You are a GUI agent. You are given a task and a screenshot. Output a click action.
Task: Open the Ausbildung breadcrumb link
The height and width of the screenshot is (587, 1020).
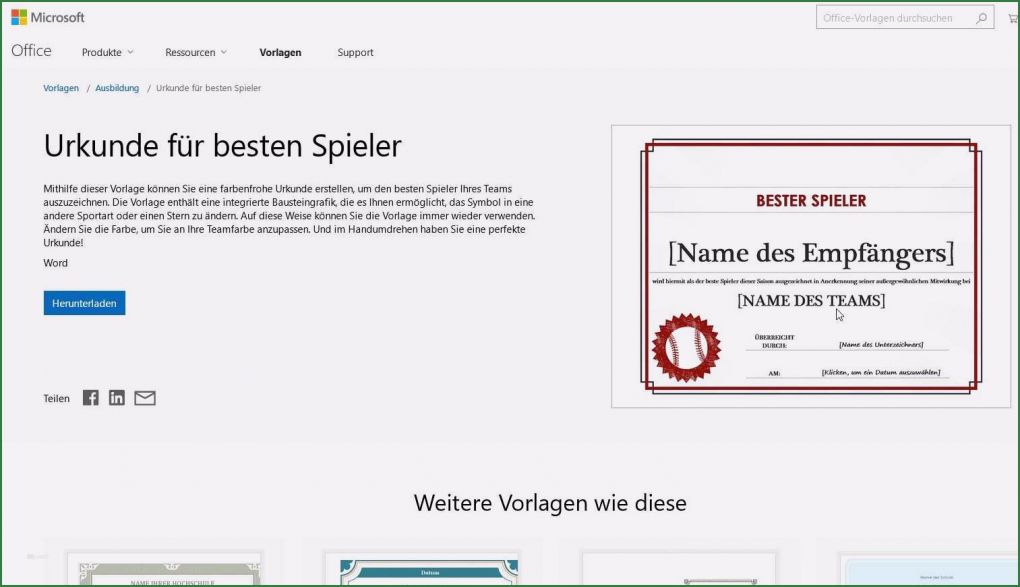117,88
